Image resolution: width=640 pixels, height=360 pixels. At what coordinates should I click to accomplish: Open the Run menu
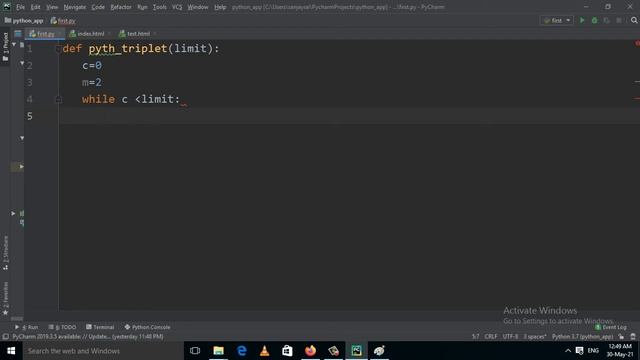tap(142, 7)
